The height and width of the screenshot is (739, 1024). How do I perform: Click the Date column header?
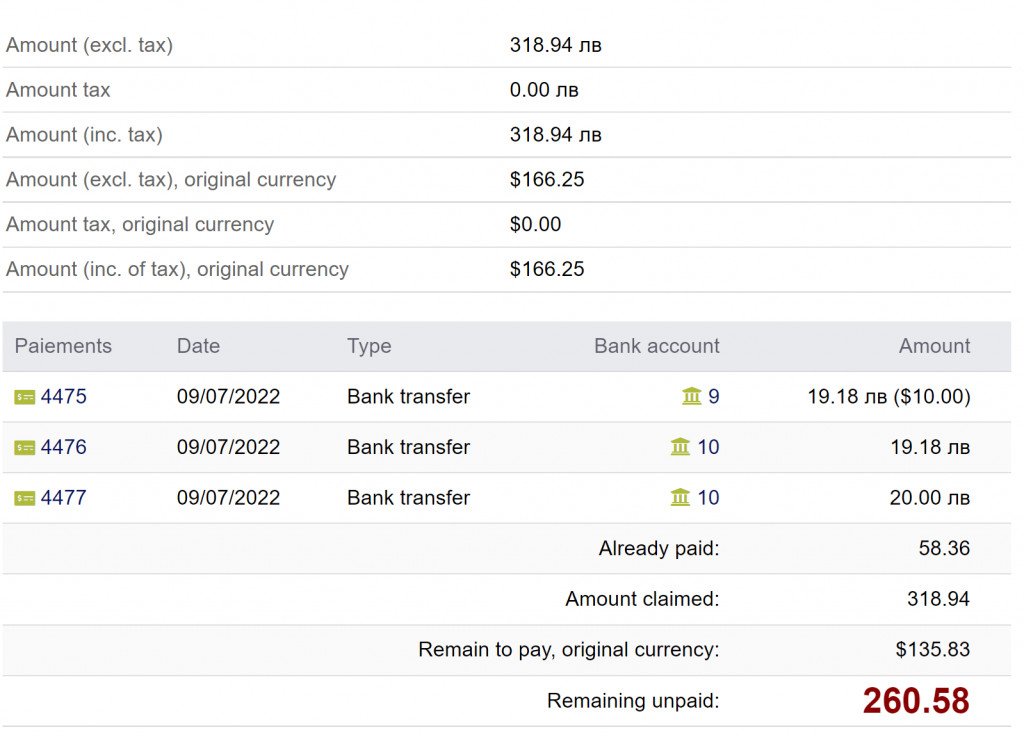198,346
